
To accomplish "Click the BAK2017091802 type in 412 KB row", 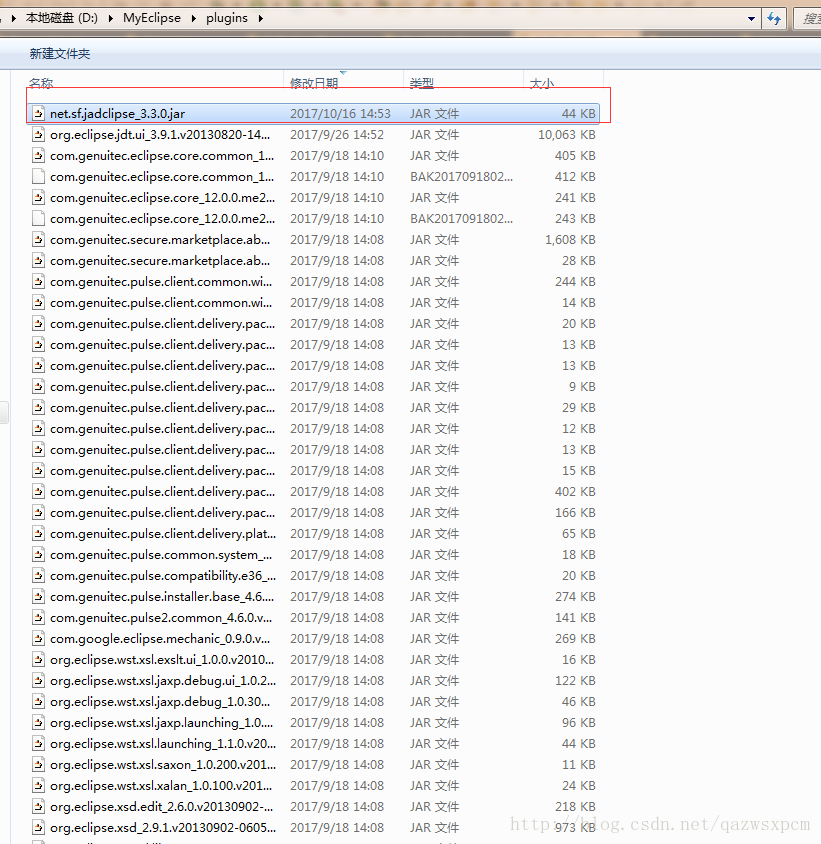I will [461, 177].
